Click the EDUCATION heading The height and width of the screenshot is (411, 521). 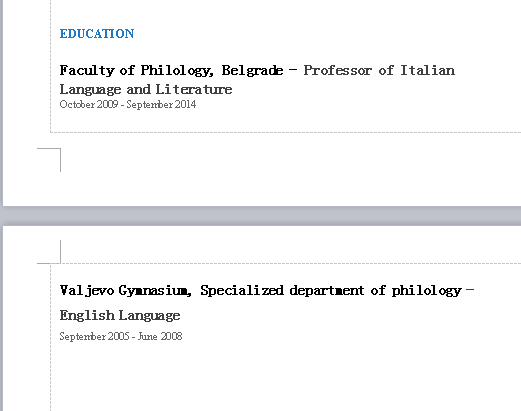tap(97, 34)
